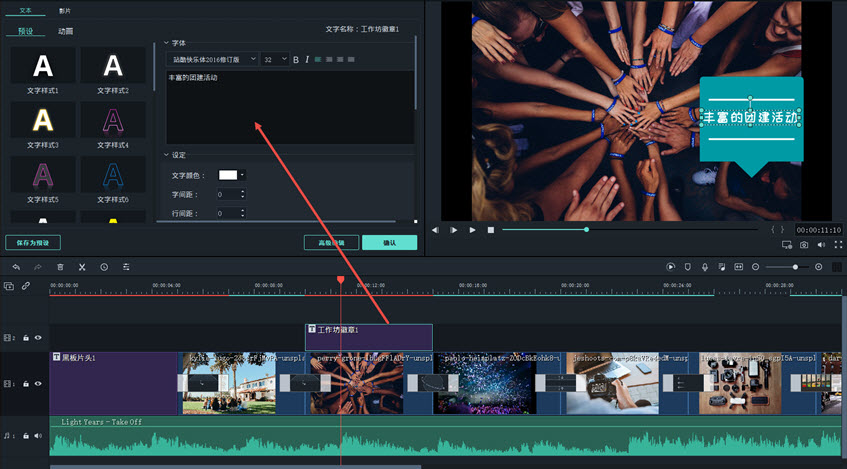Click the snapshot camera icon under preview

[x=803, y=244]
